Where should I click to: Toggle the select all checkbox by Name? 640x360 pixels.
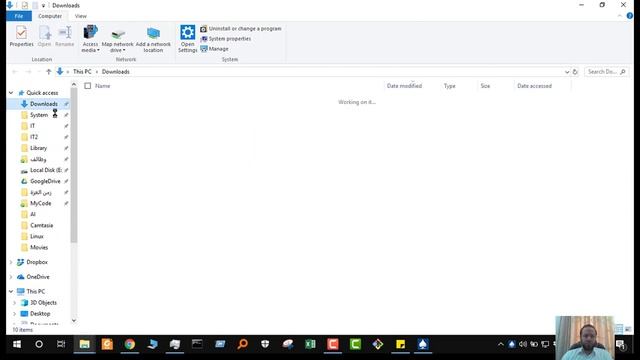pyautogui.click(x=88, y=86)
